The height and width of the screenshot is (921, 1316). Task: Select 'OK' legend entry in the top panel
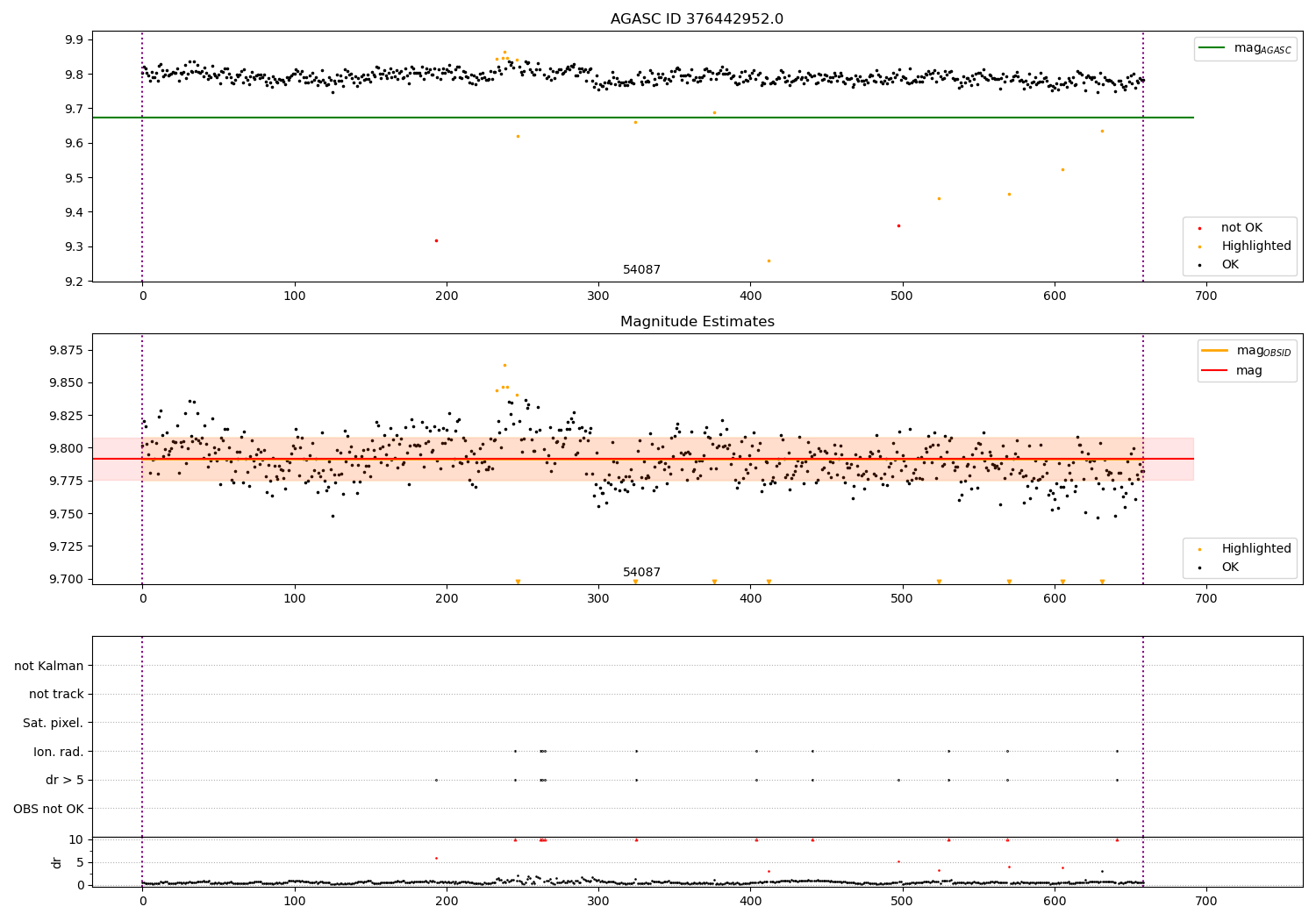pyautogui.click(x=1230, y=265)
